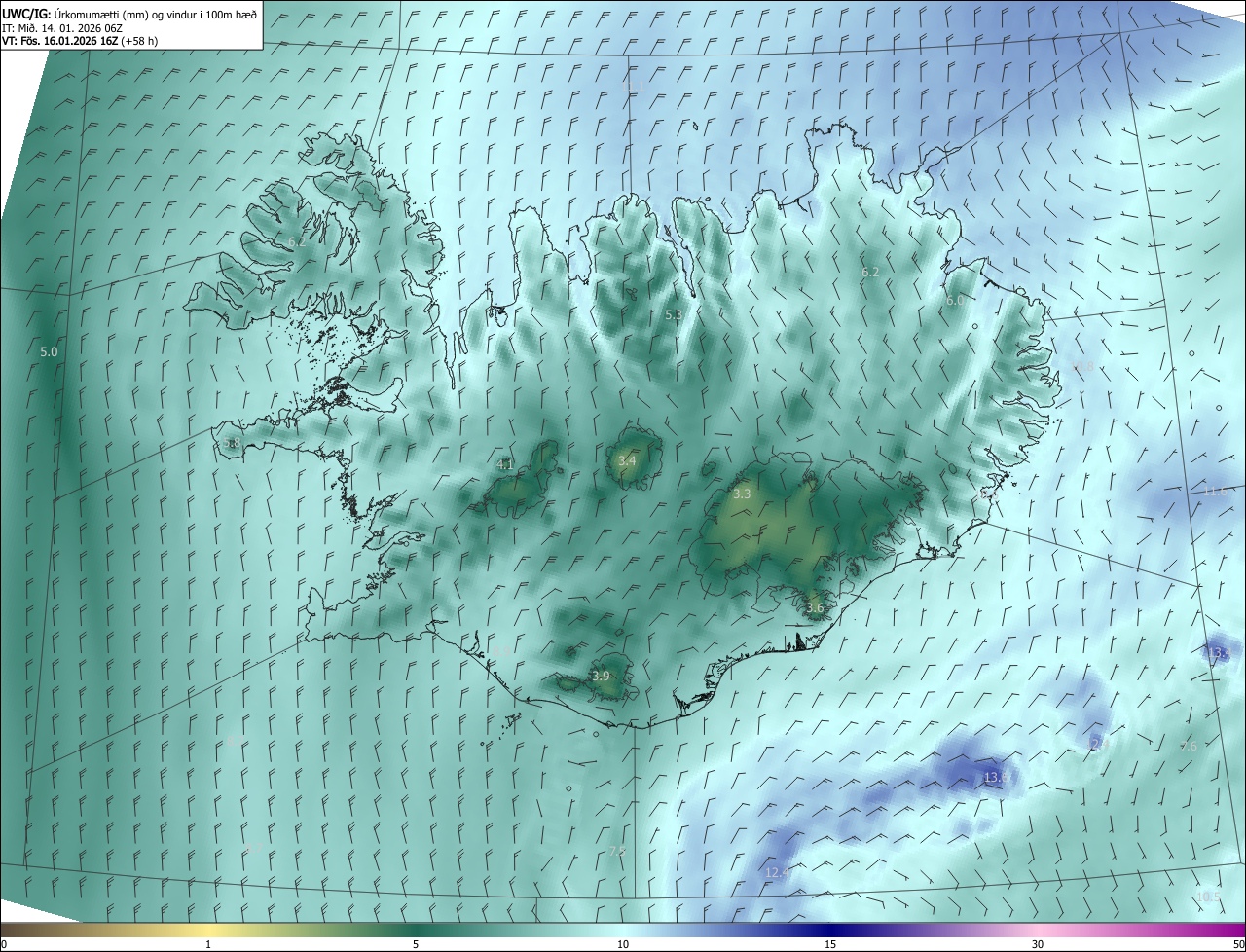Image resolution: width=1246 pixels, height=952 pixels.
Task: Click the colour scale tick label 1
Action: click(x=208, y=944)
